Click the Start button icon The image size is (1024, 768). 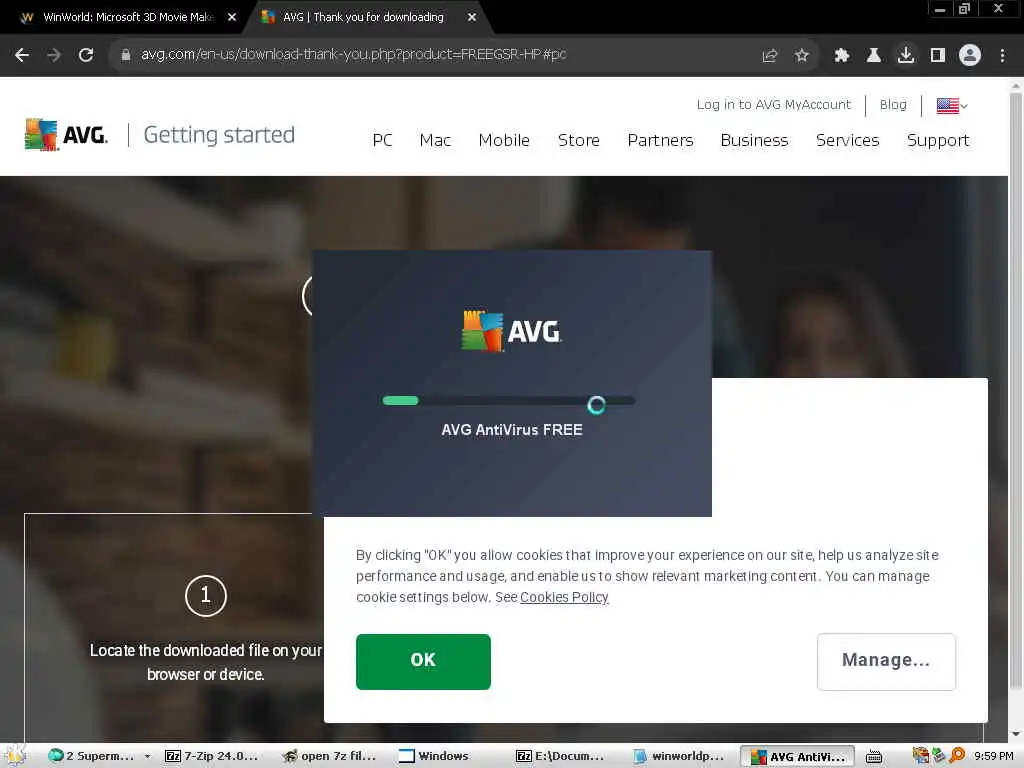pos(16,756)
